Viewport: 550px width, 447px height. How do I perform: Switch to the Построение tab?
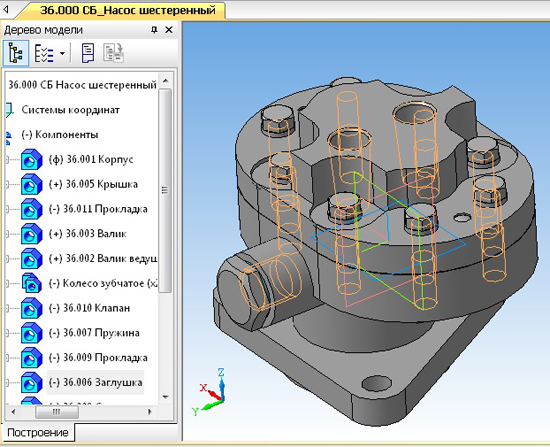[x=38, y=432]
